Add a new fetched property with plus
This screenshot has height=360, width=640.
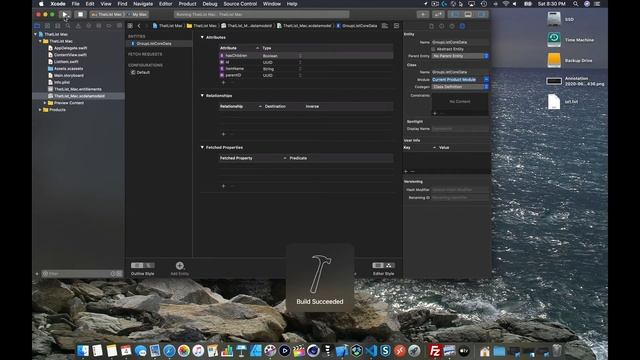click(x=223, y=186)
